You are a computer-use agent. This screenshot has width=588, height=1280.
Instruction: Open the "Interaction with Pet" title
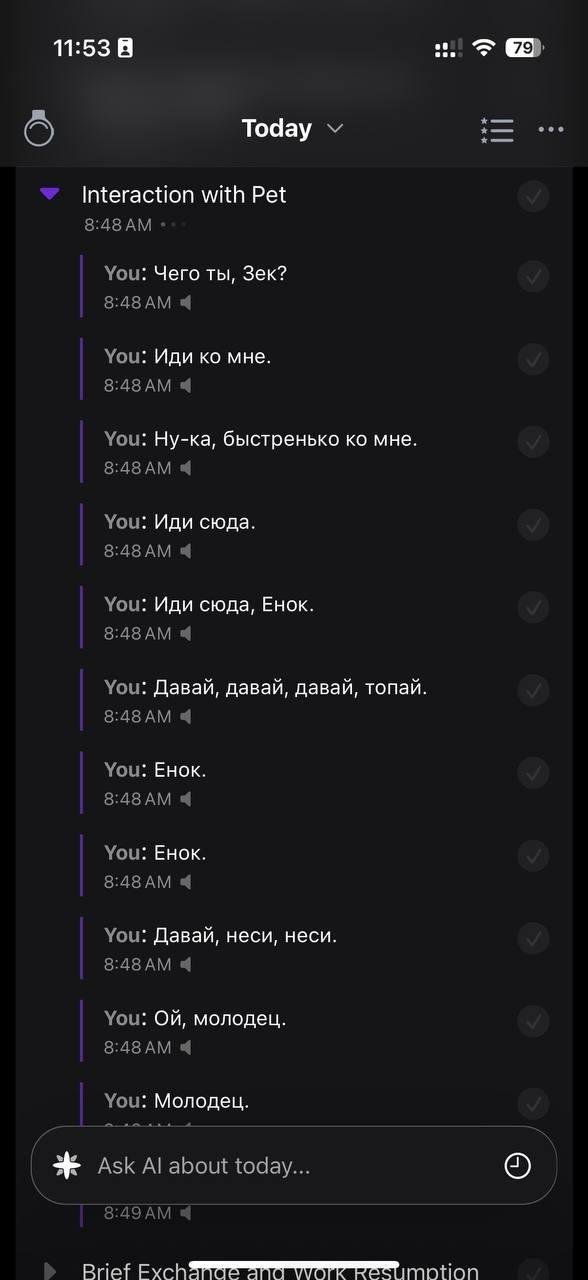click(184, 194)
